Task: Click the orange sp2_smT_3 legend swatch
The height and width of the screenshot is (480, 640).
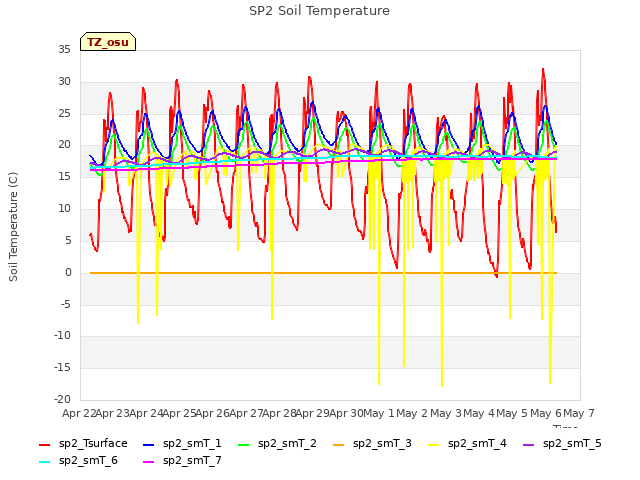Action: [338, 444]
